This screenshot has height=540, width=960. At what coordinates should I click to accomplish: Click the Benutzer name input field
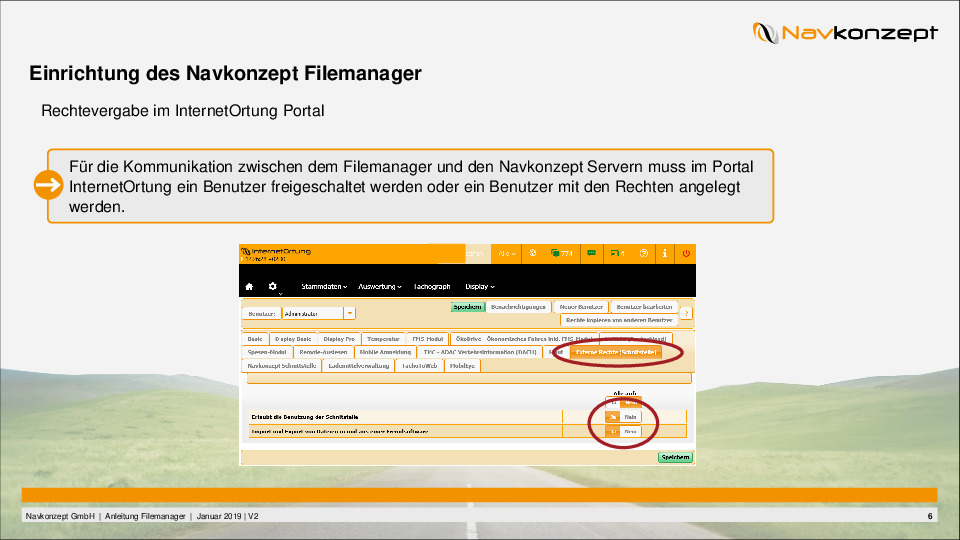[x=312, y=313]
